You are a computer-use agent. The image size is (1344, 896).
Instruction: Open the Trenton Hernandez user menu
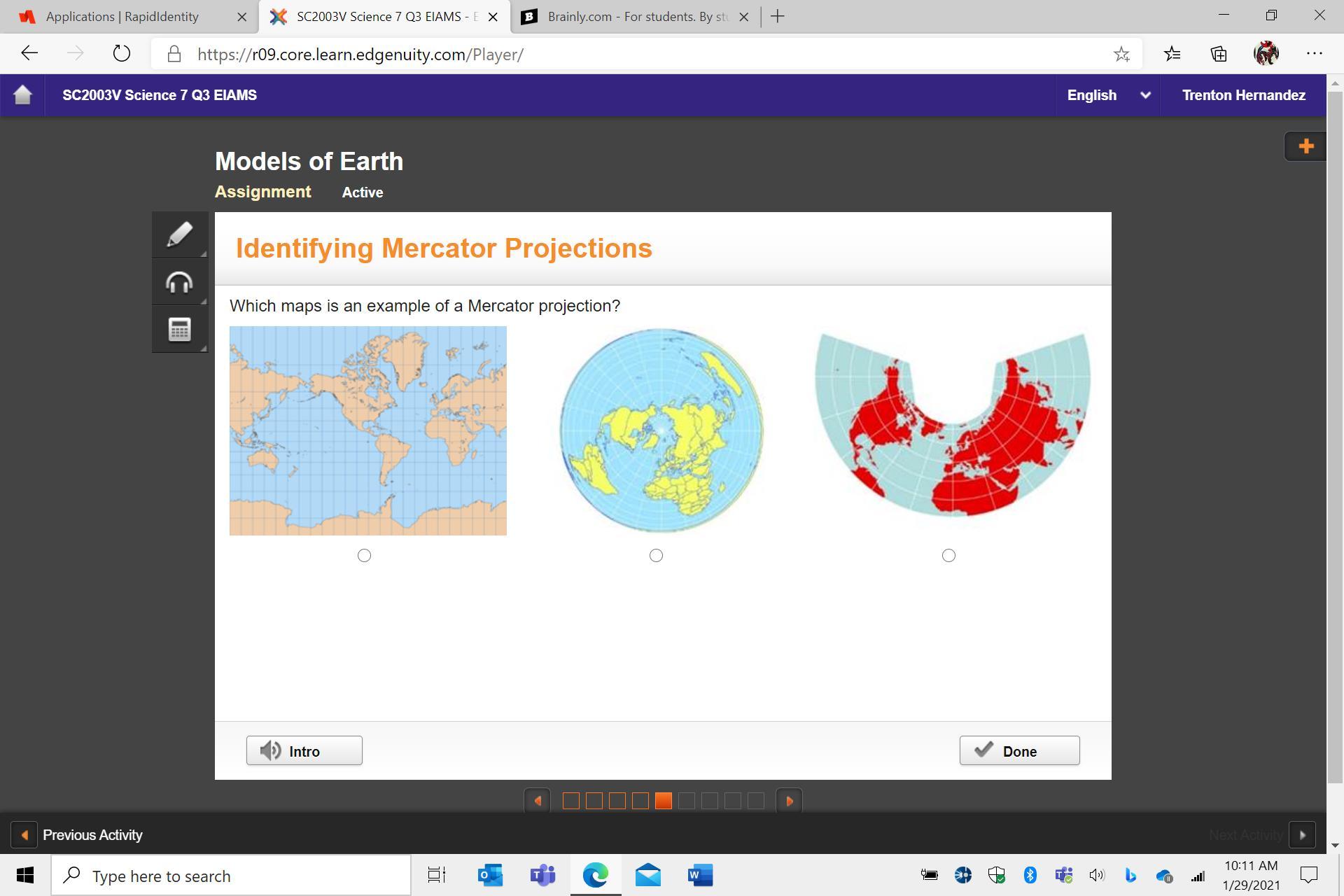pyautogui.click(x=1243, y=95)
